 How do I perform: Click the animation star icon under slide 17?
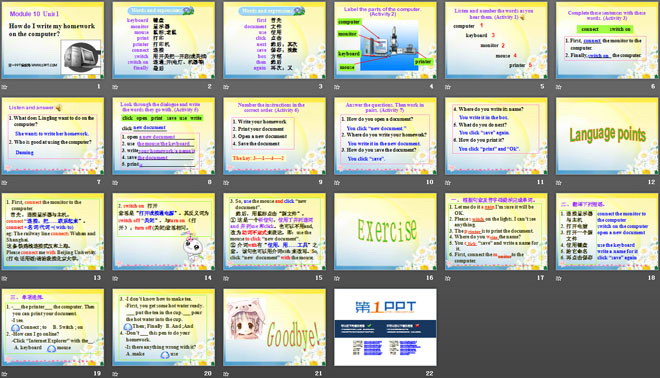click(448, 278)
